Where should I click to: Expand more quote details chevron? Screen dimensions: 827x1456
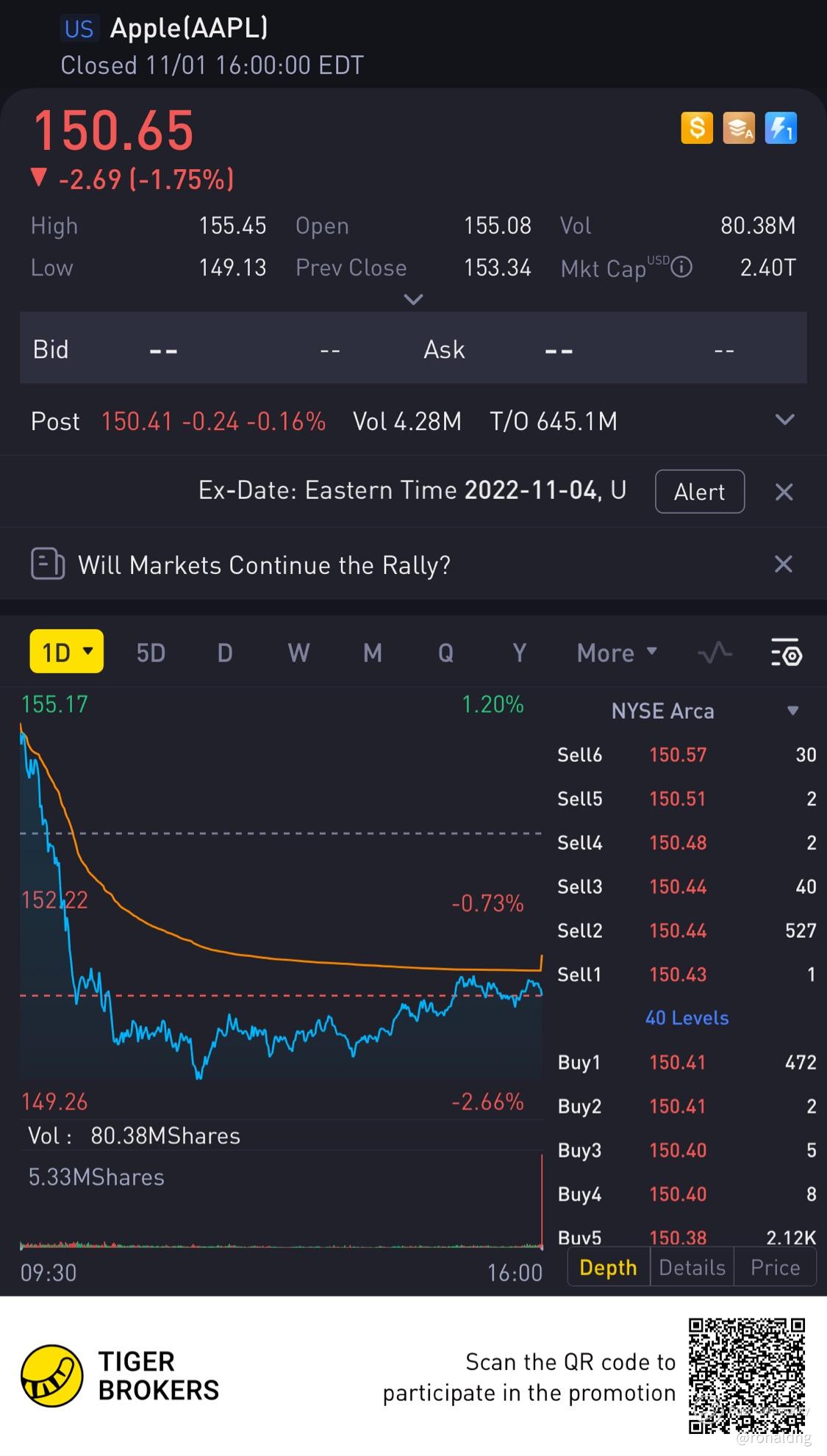pos(414,299)
